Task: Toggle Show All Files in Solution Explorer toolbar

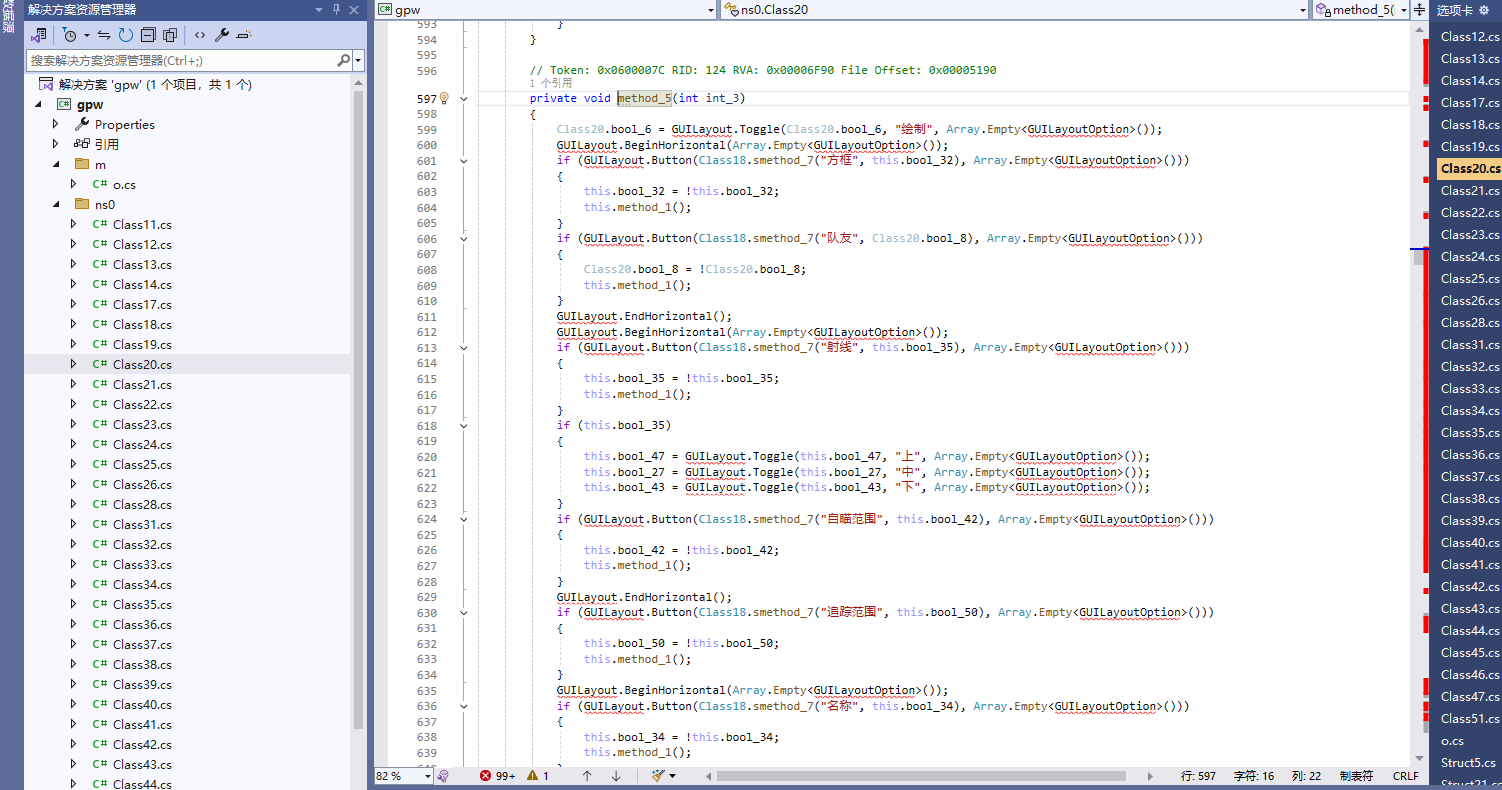Action: [x=169, y=35]
